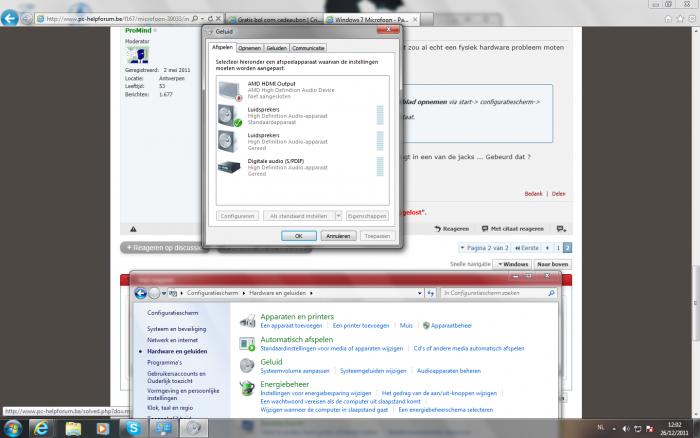Click refresh button in Configuratiescherm address bar
The image size is (700, 438).
point(431,293)
